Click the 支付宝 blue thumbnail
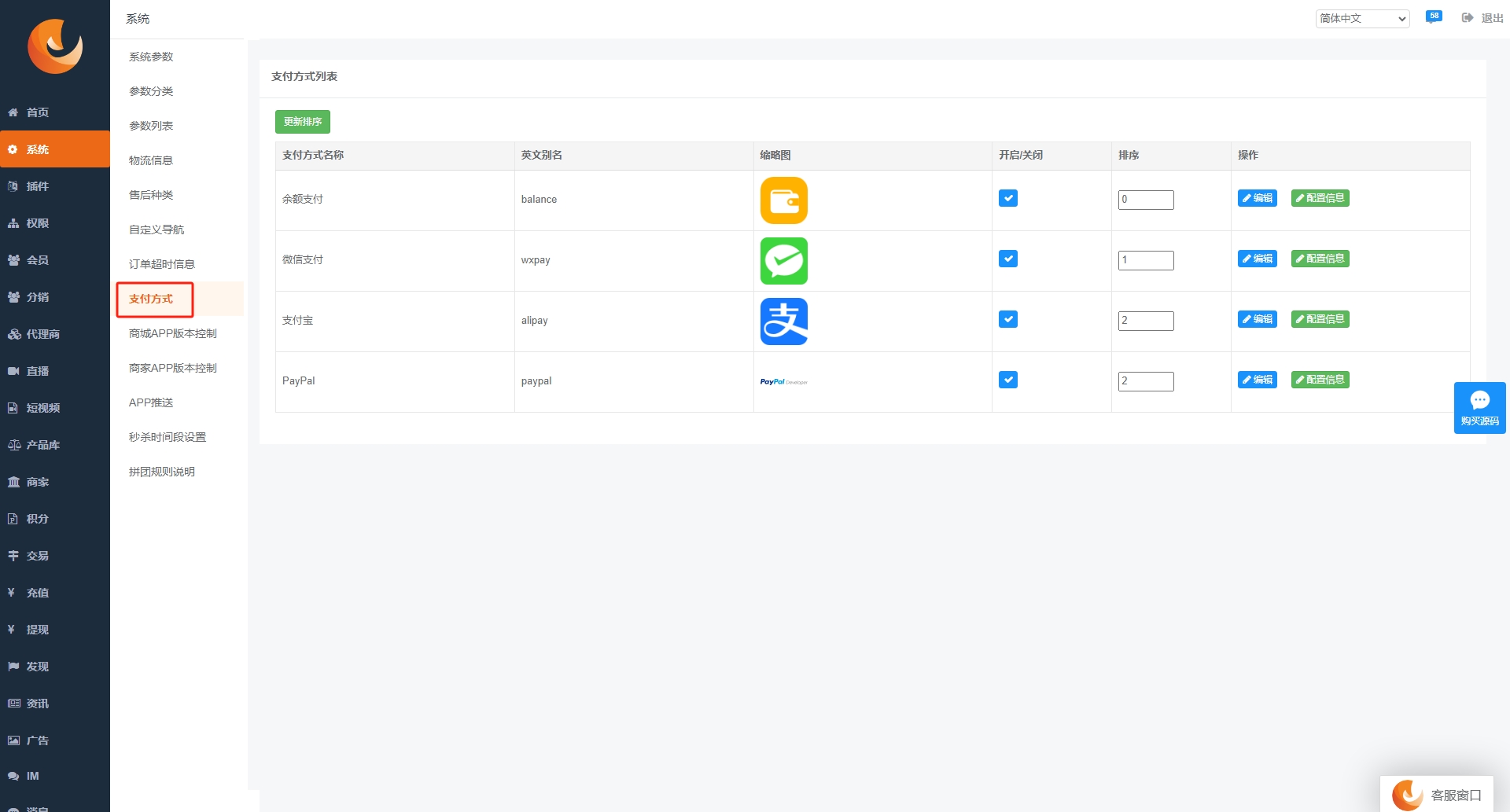Screen dimensions: 1510x812 point(784,321)
